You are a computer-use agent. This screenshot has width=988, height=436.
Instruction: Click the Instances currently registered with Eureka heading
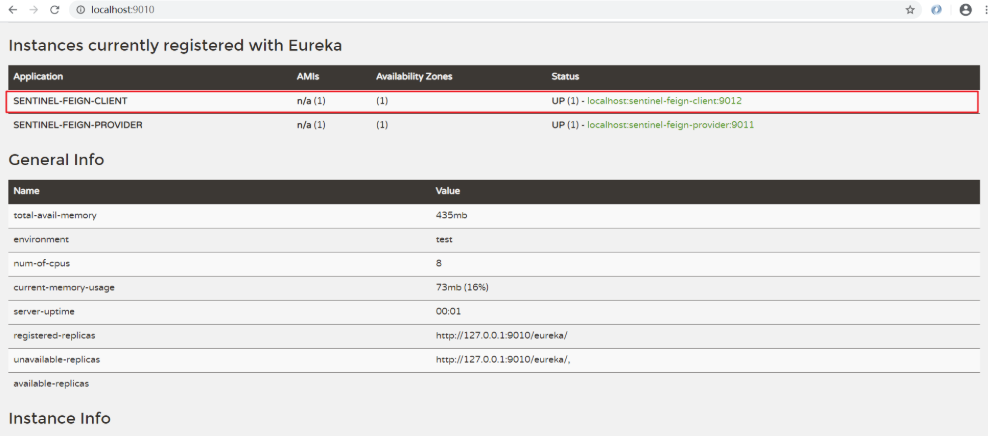[175, 45]
